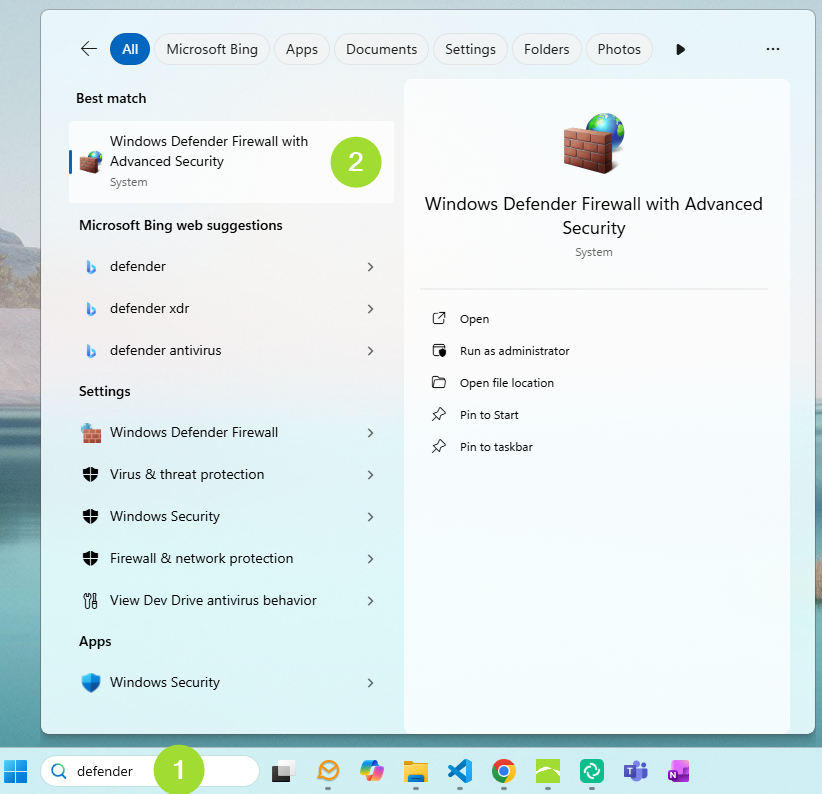Click the Windows Start button
The width and height of the screenshot is (822, 794).
(x=16, y=771)
